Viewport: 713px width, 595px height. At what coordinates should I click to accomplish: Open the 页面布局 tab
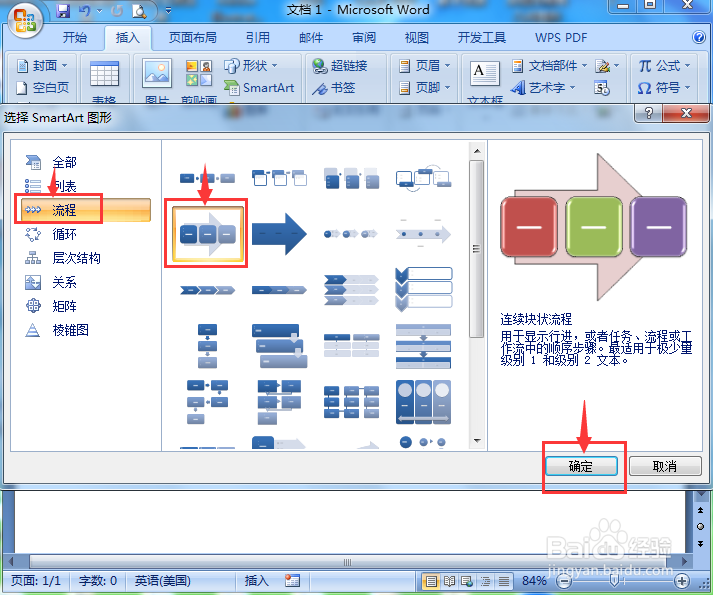[192, 37]
